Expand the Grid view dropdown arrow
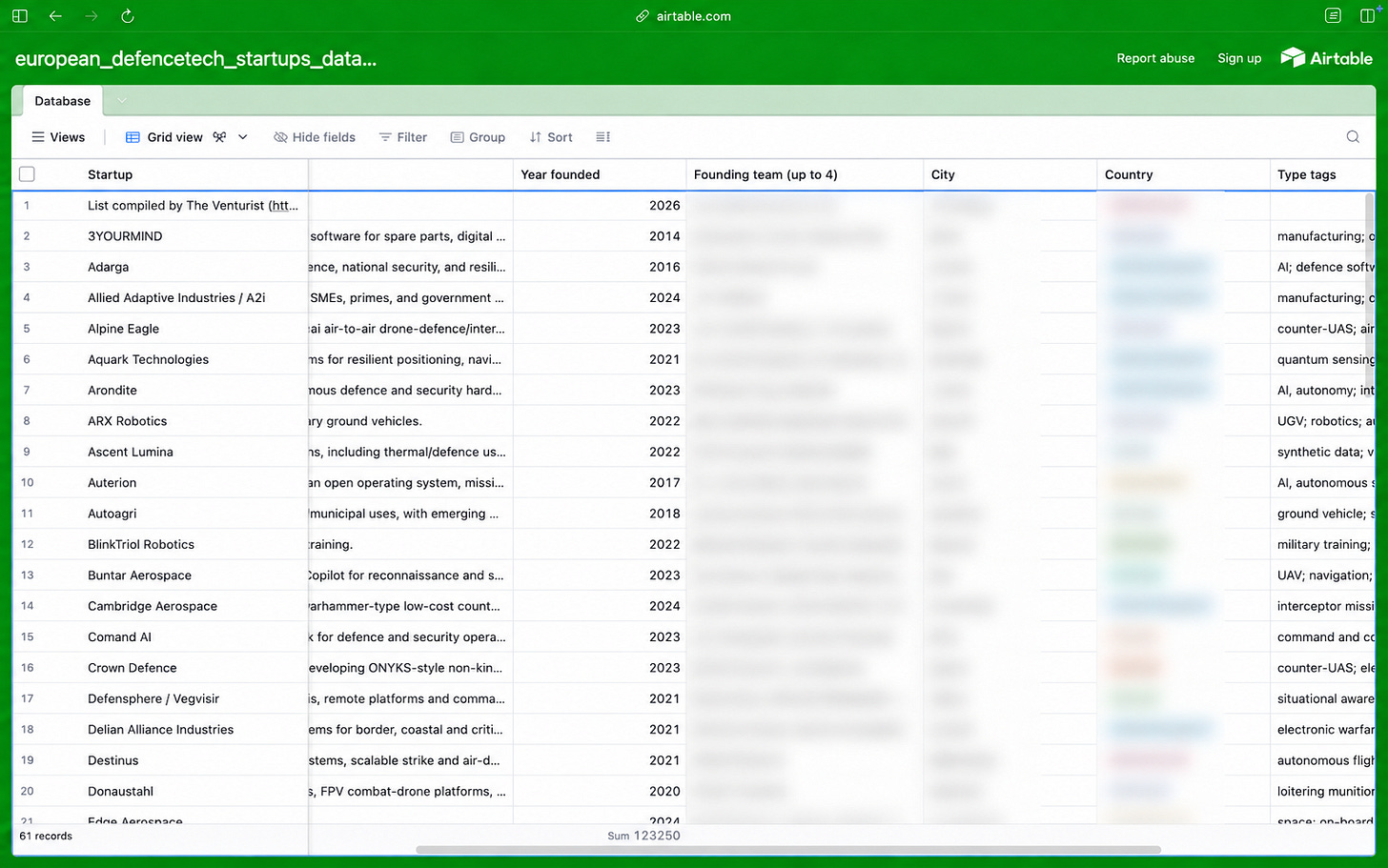This screenshot has height=868, width=1388. [243, 137]
